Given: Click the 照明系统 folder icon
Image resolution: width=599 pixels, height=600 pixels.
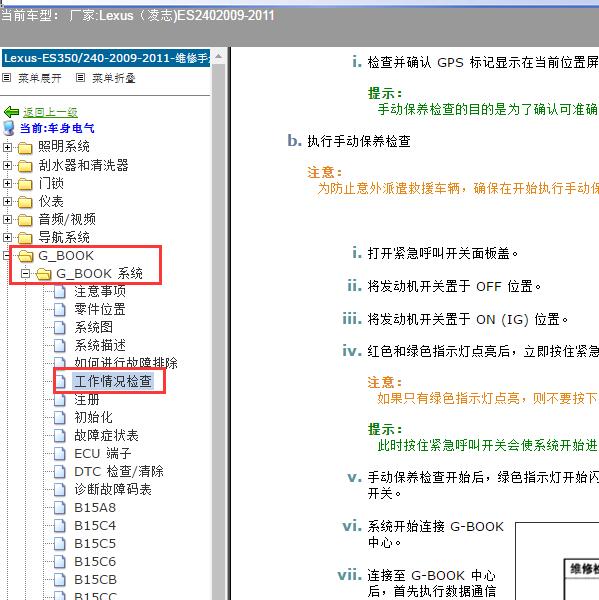Looking at the screenshot, I should click(25, 147).
